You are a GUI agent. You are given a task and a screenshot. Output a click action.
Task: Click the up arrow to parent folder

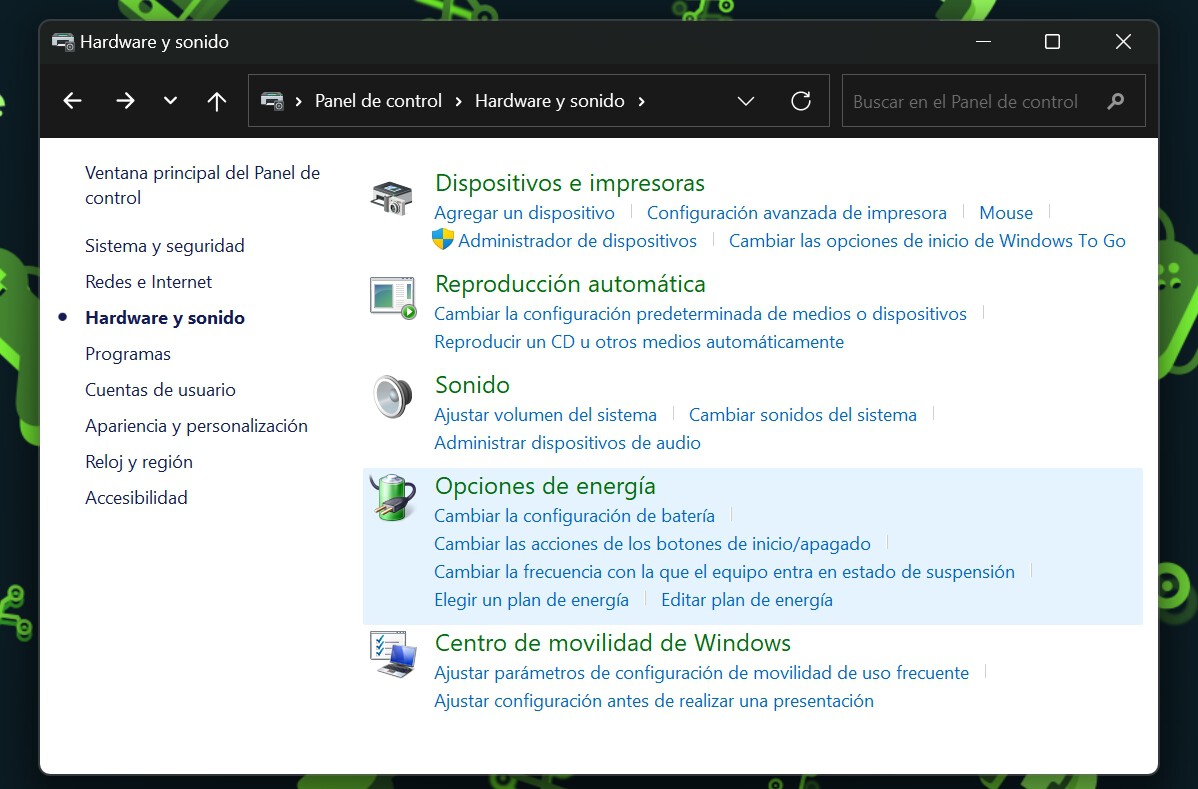(x=217, y=101)
